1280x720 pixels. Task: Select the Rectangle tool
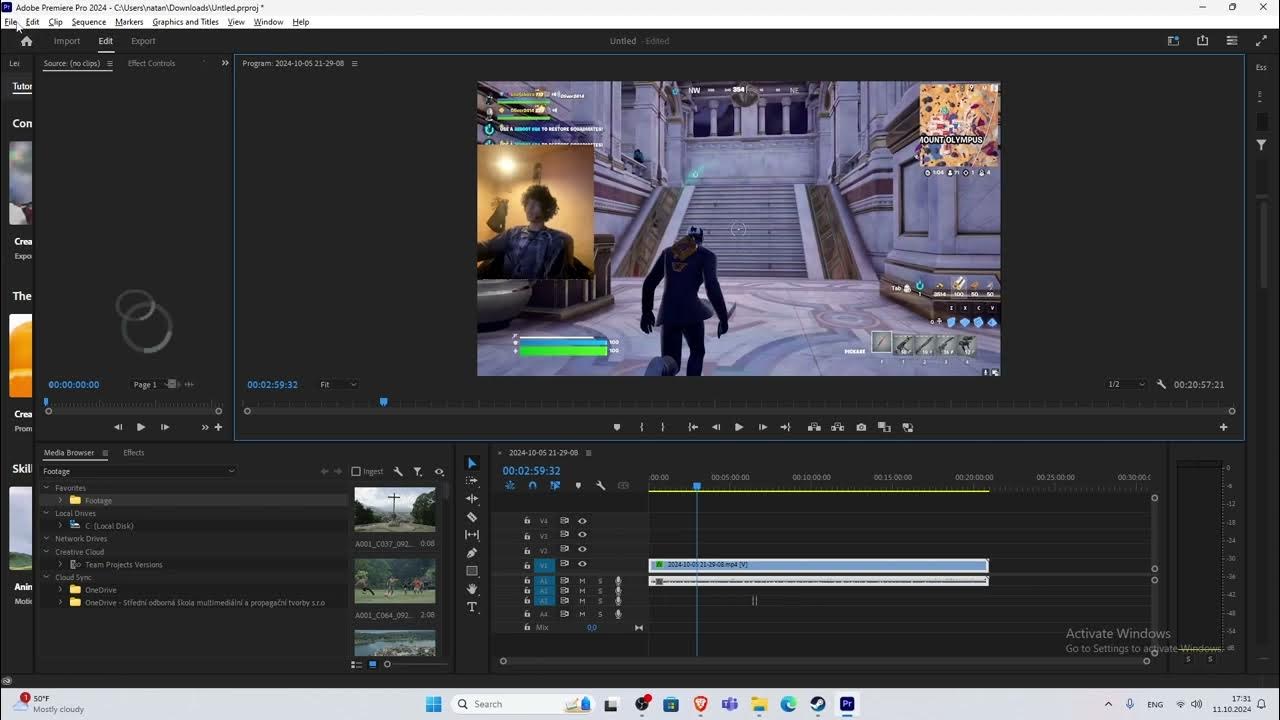[x=472, y=571]
